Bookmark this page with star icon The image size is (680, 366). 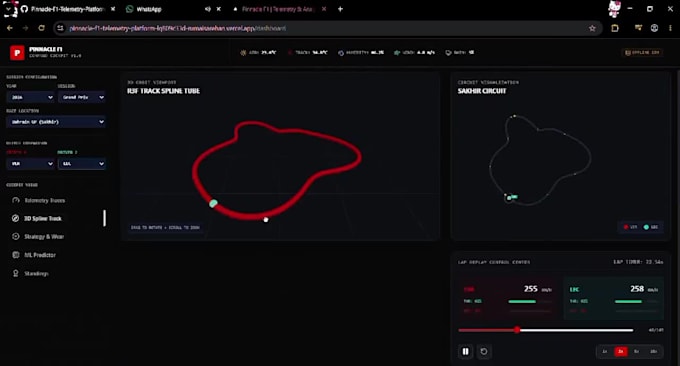(592, 28)
